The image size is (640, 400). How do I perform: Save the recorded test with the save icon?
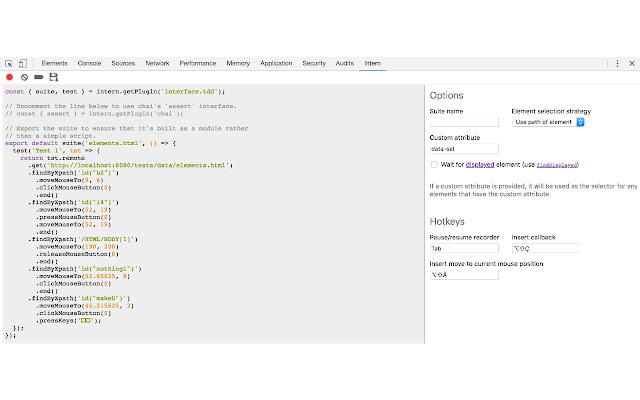point(53,77)
